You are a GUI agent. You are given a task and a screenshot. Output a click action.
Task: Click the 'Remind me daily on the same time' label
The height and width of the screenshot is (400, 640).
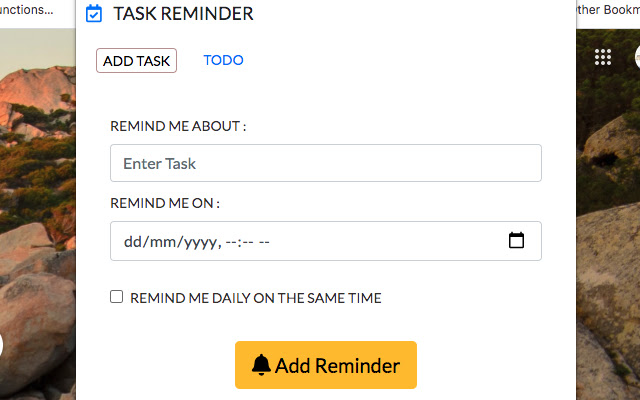255,298
